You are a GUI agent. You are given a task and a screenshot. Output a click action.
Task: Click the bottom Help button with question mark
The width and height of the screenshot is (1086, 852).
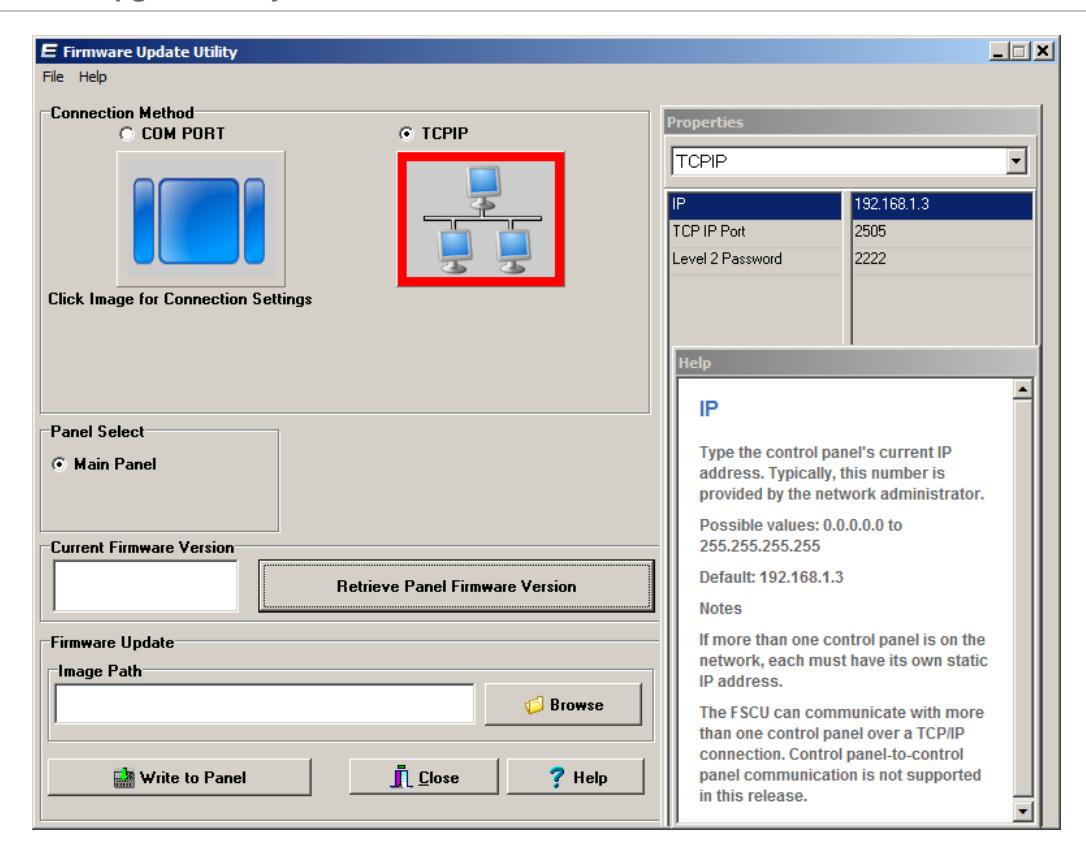576,777
